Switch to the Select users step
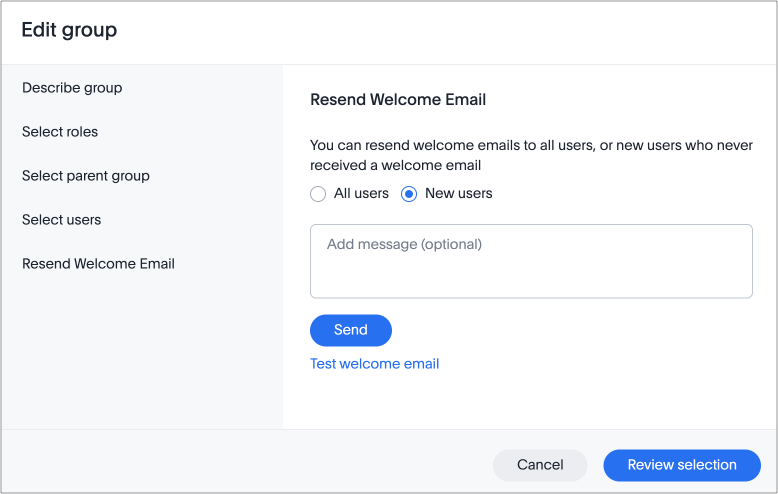778x494 pixels. (62, 220)
